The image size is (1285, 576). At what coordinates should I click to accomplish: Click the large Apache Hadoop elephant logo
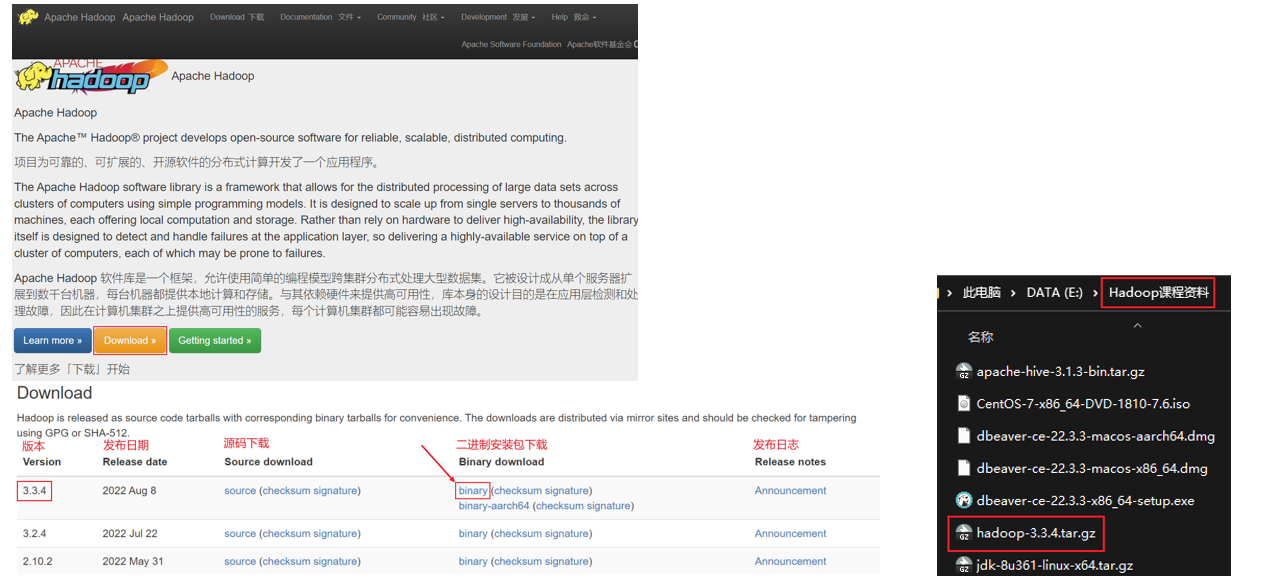pos(91,76)
